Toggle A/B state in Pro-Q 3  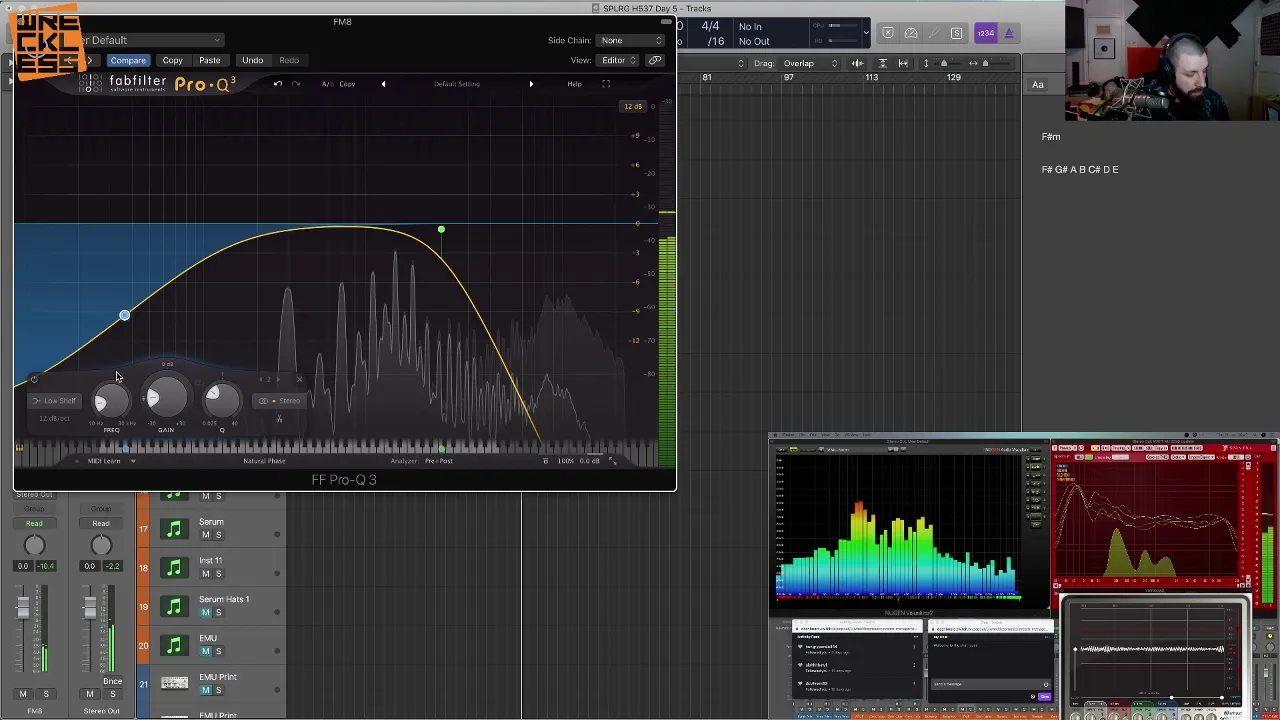pos(327,84)
